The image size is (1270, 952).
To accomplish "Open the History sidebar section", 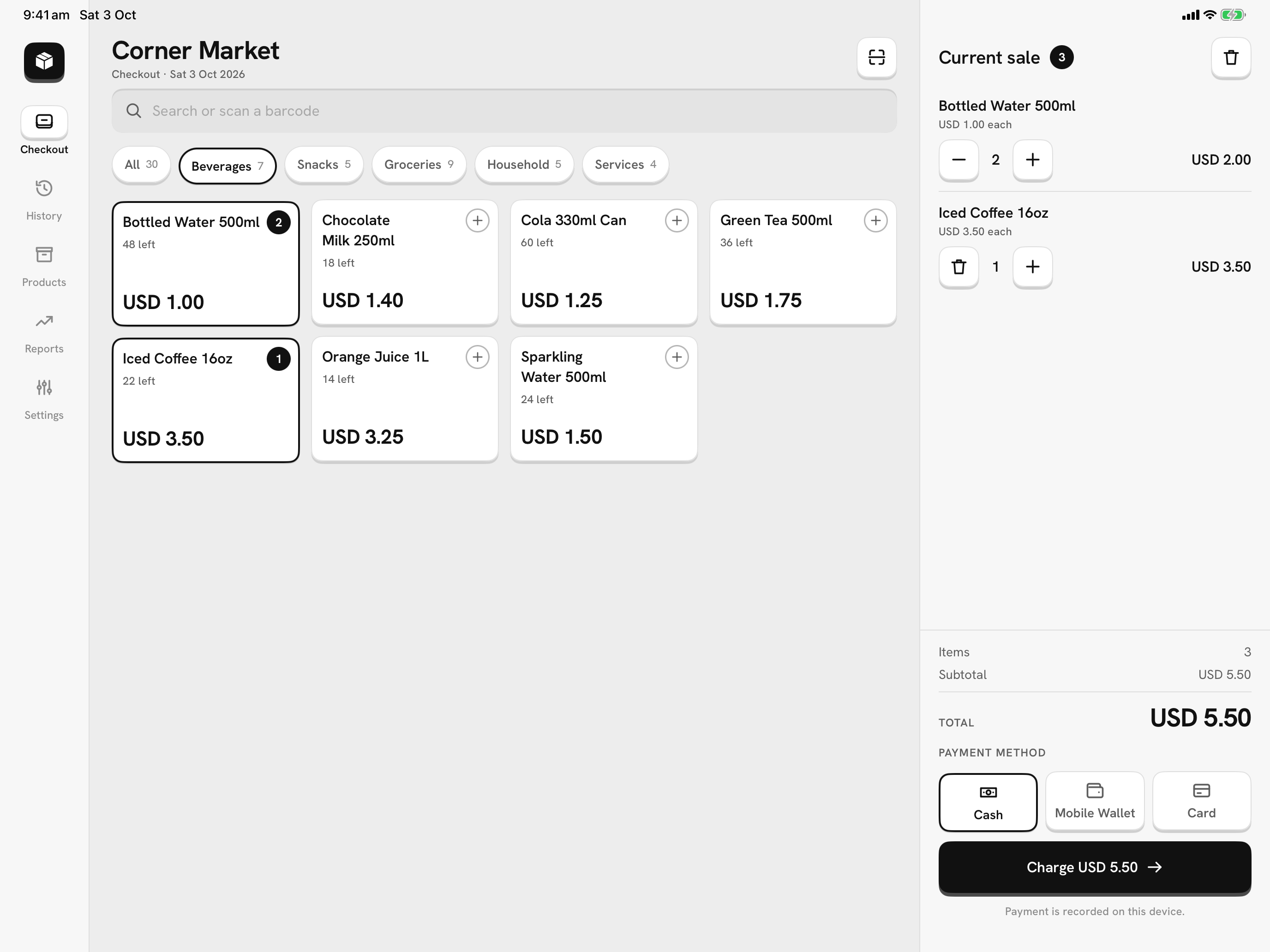I will pos(44,200).
